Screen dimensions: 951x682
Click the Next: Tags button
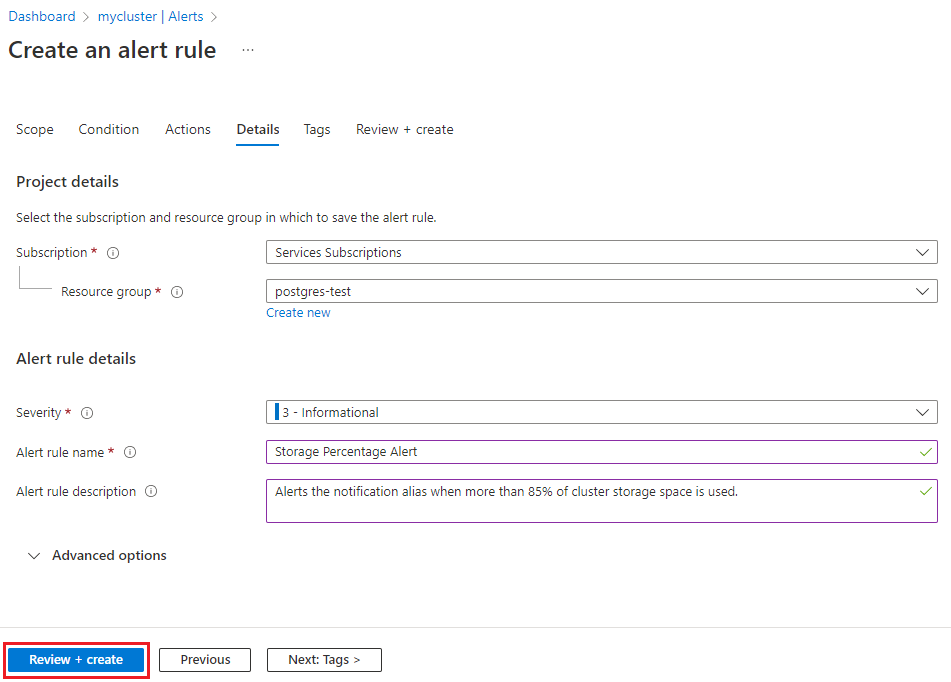click(x=323, y=659)
